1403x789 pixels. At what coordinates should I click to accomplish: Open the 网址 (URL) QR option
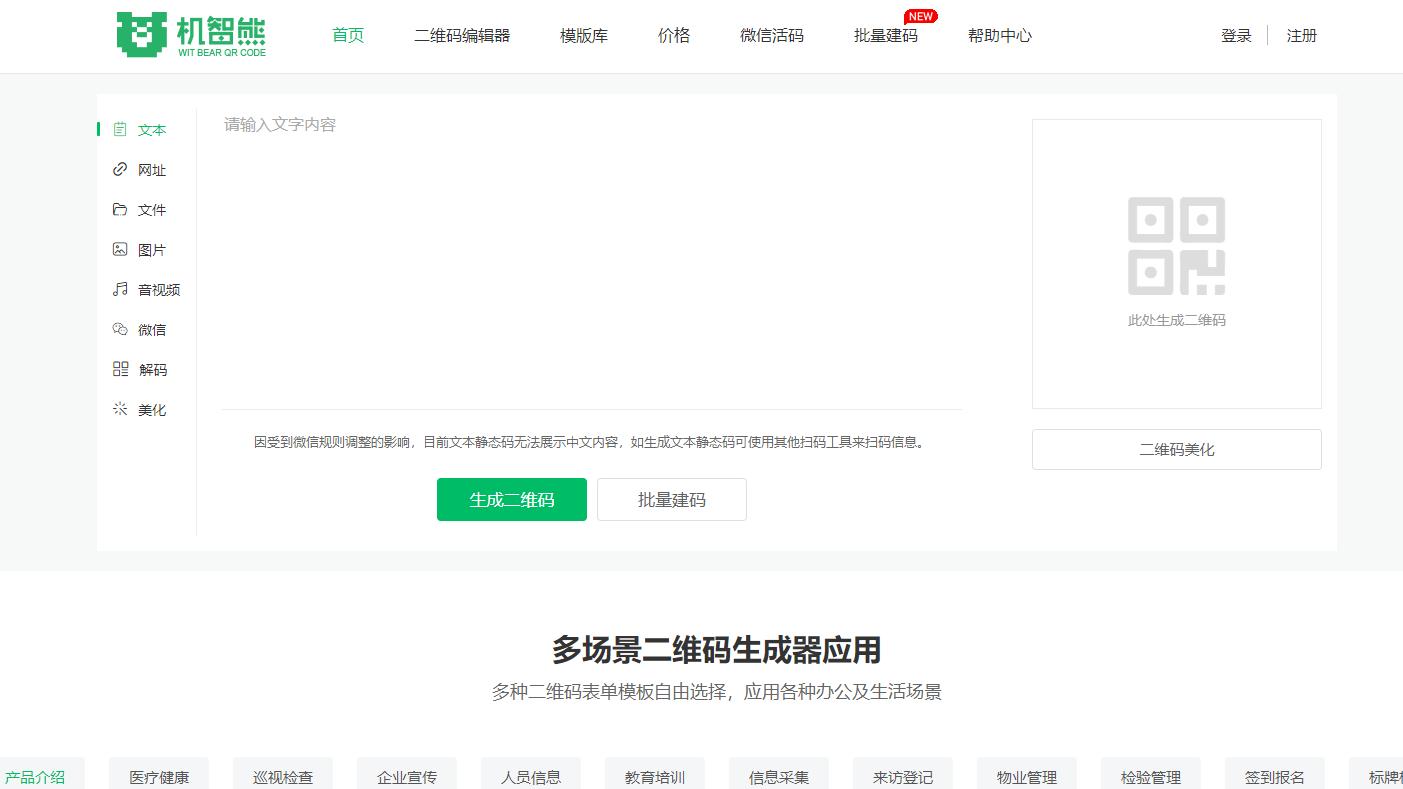pyautogui.click(x=119, y=169)
